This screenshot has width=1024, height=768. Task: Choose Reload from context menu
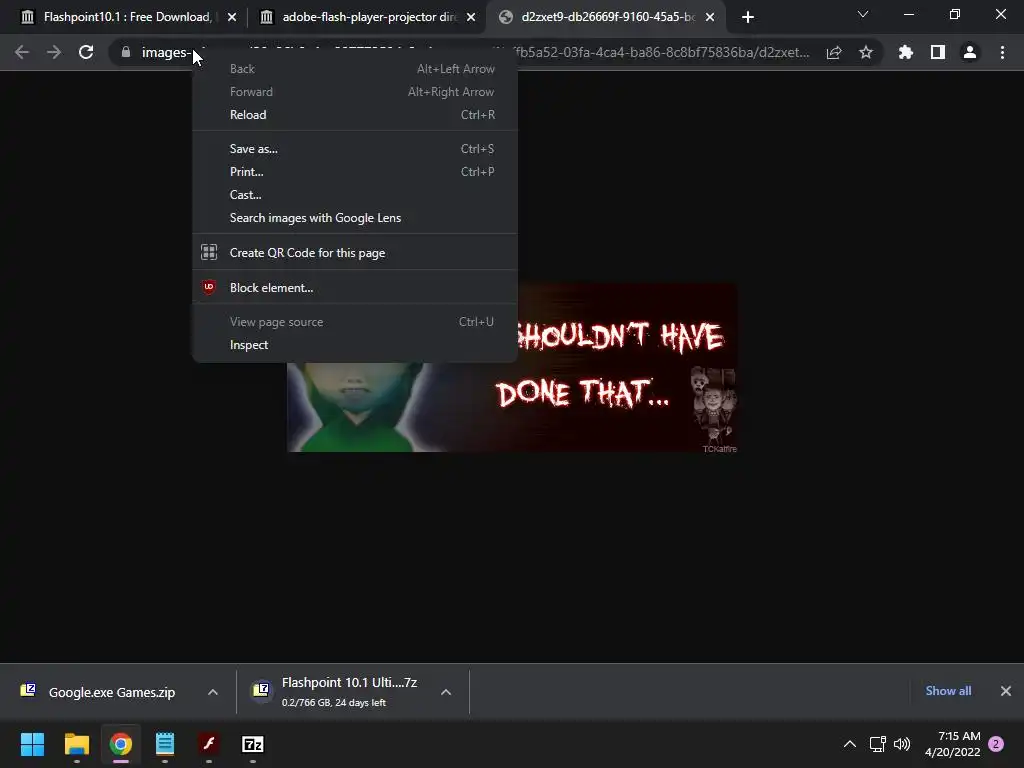tap(355, 114)
